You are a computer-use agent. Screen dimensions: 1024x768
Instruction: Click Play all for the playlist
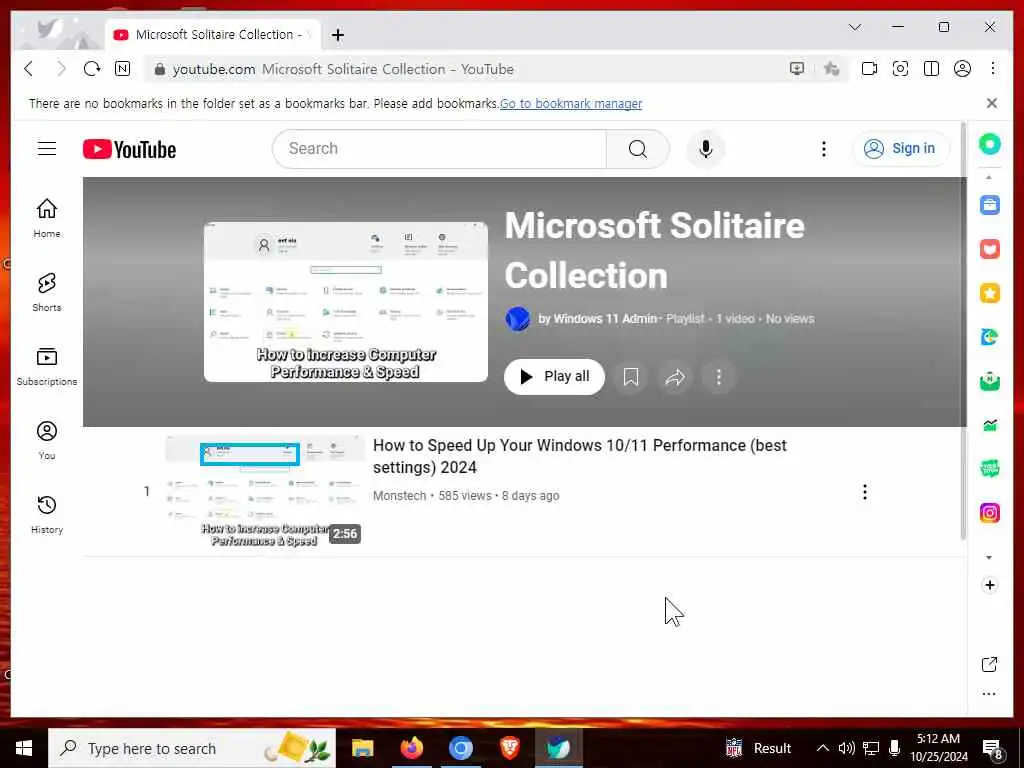(554, 377)
